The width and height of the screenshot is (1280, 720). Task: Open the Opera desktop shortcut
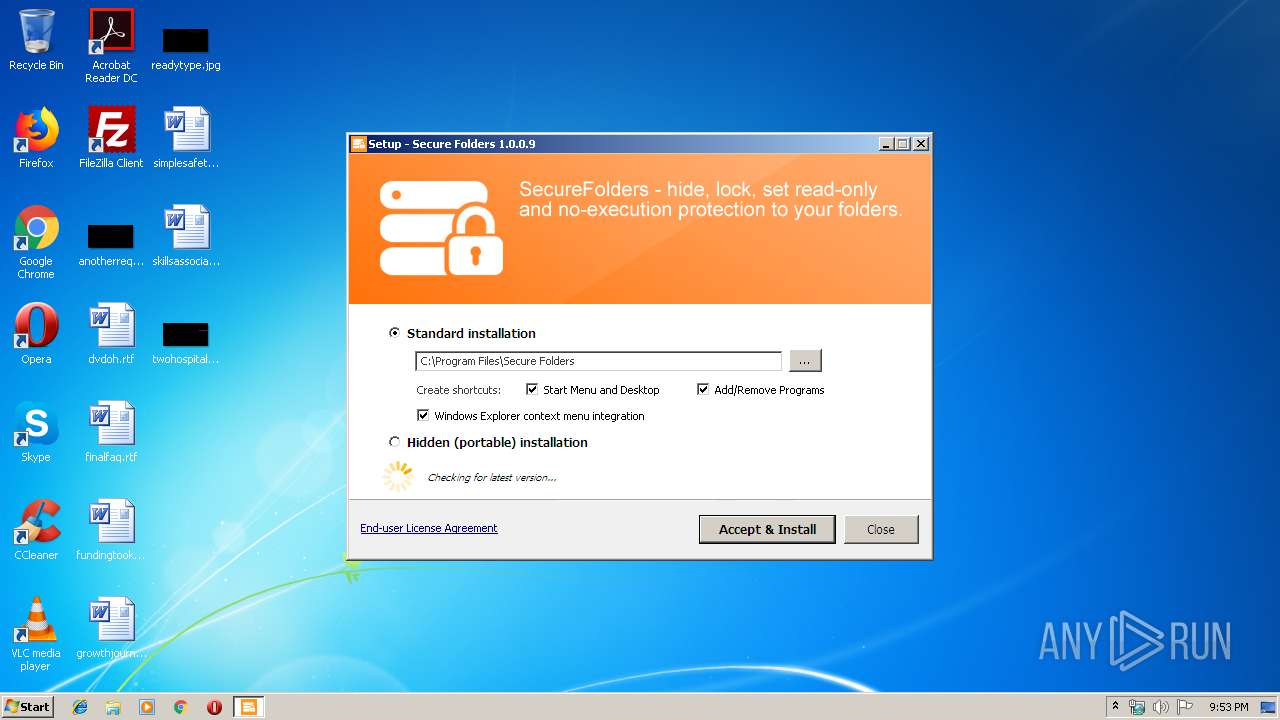36,334
